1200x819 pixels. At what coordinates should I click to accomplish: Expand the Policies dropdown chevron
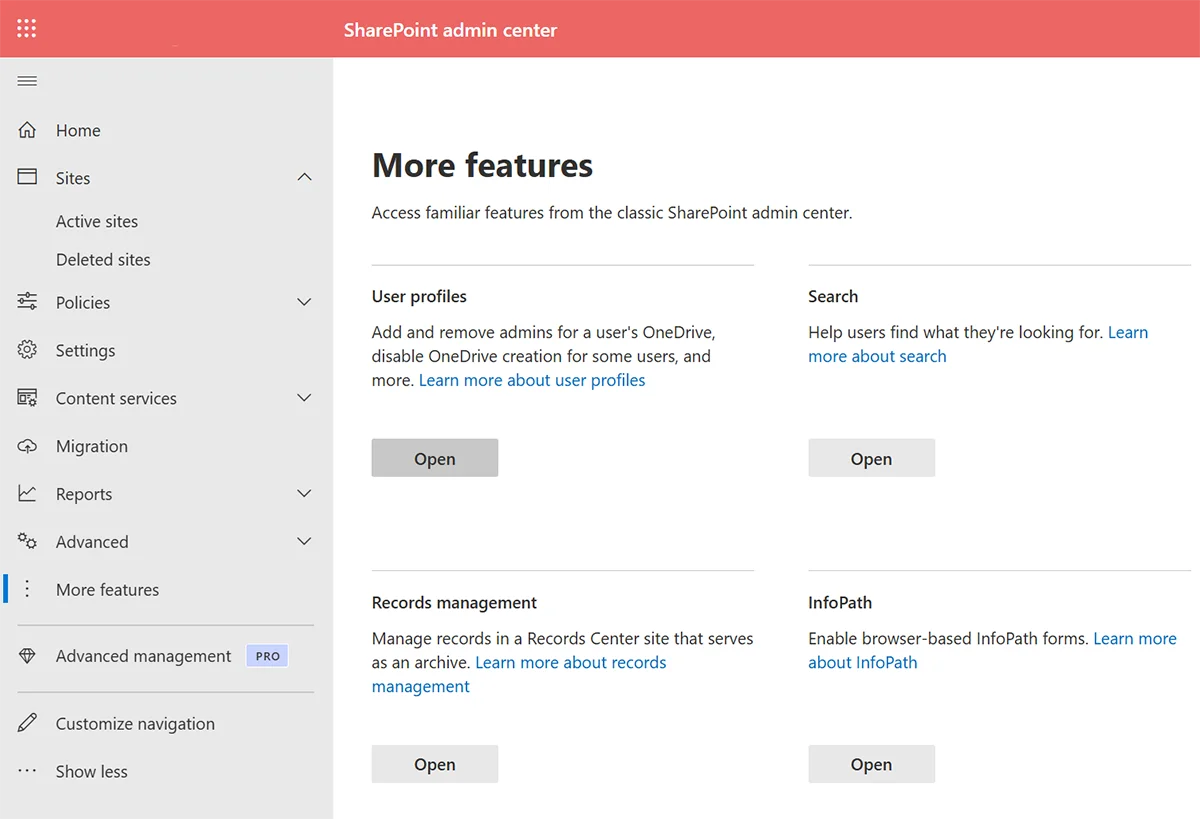click(304, 301)
